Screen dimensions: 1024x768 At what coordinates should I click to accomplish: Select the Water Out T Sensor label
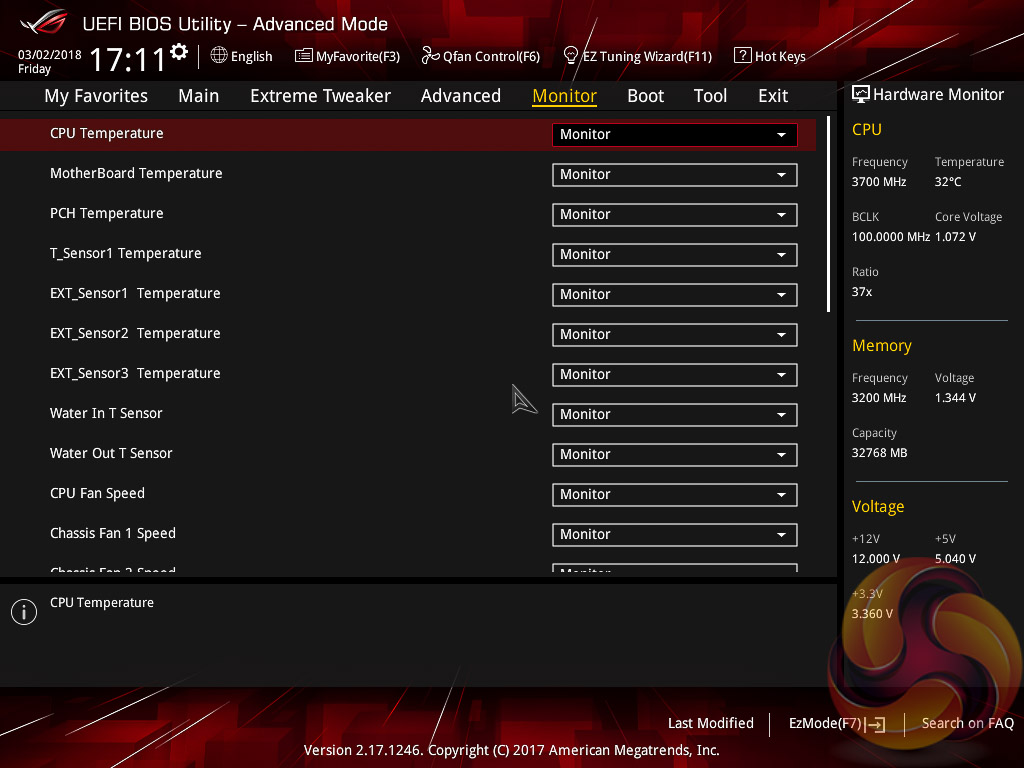pyautogui.click(x=111, y=453)
